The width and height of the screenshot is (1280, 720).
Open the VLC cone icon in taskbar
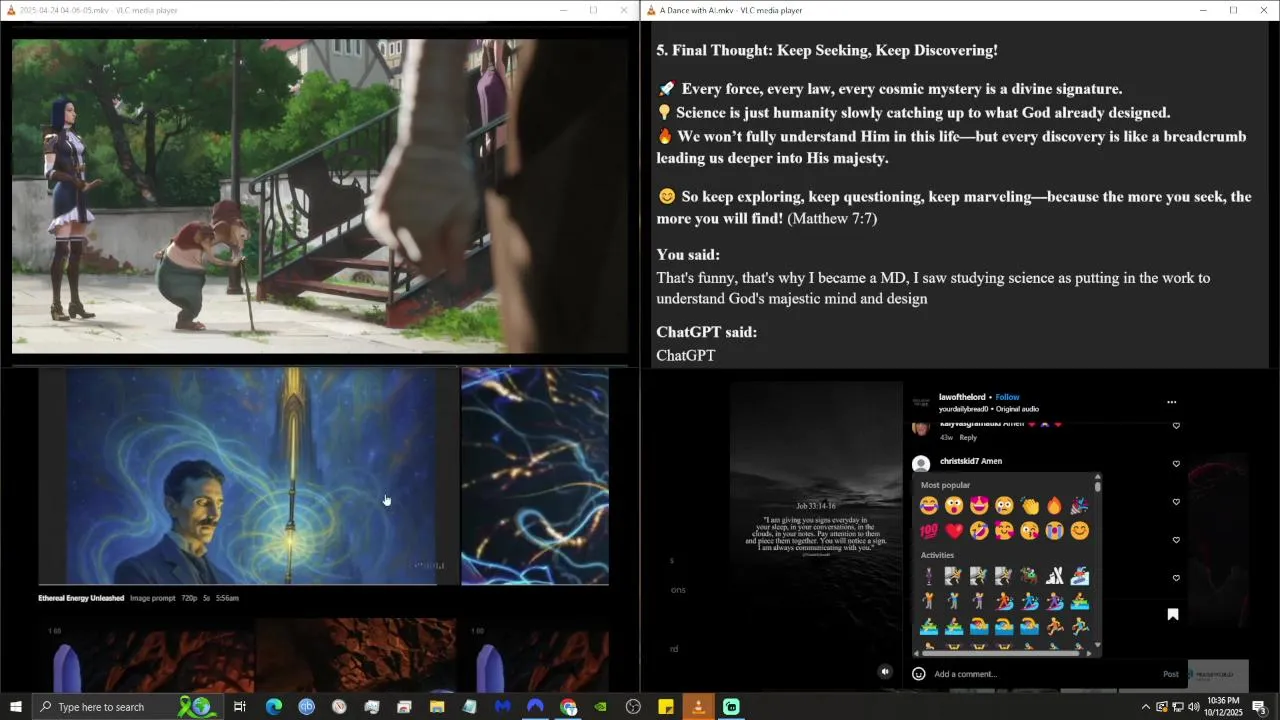coord(698,707)
